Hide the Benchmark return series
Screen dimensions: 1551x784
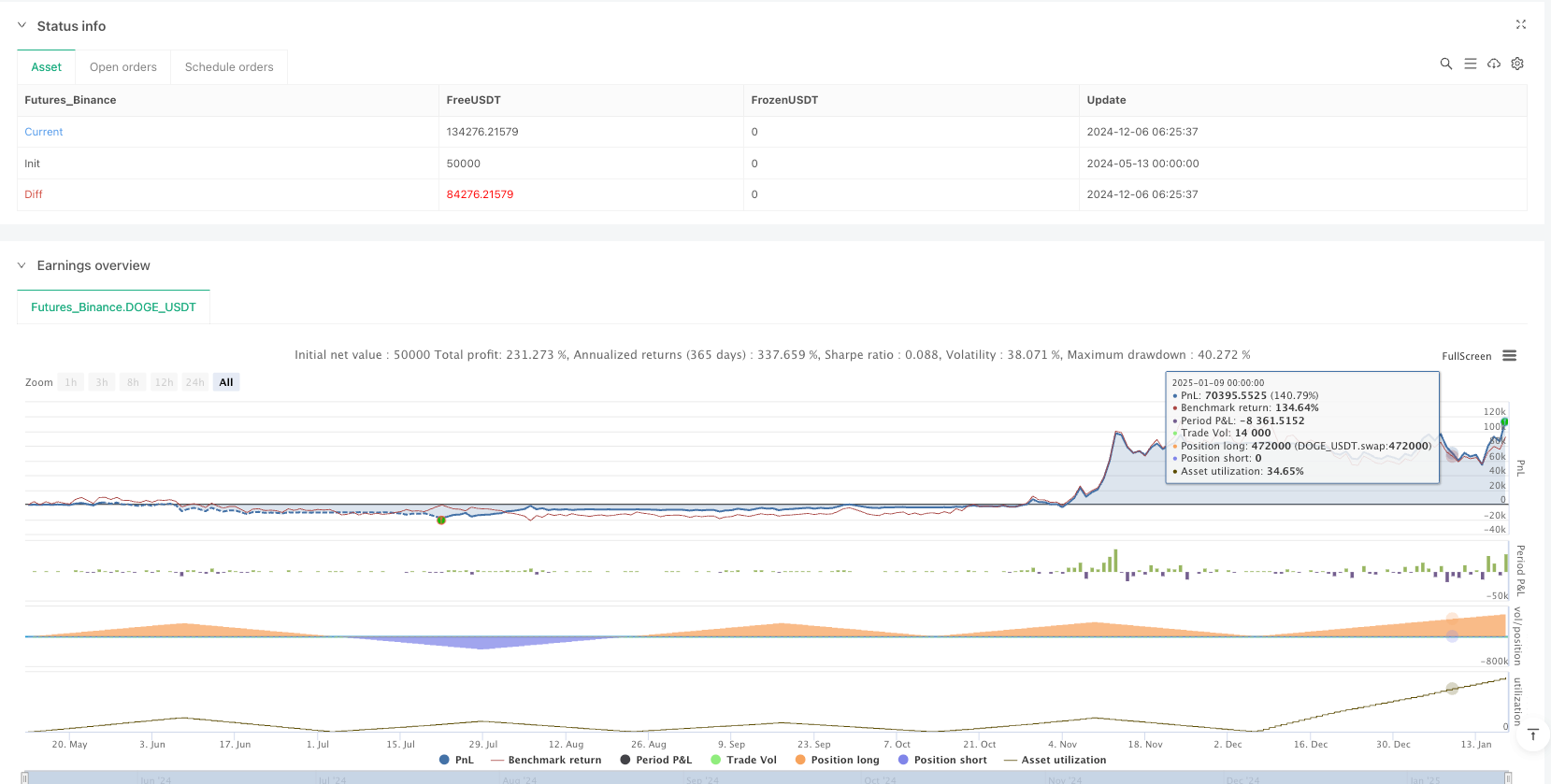546,760
